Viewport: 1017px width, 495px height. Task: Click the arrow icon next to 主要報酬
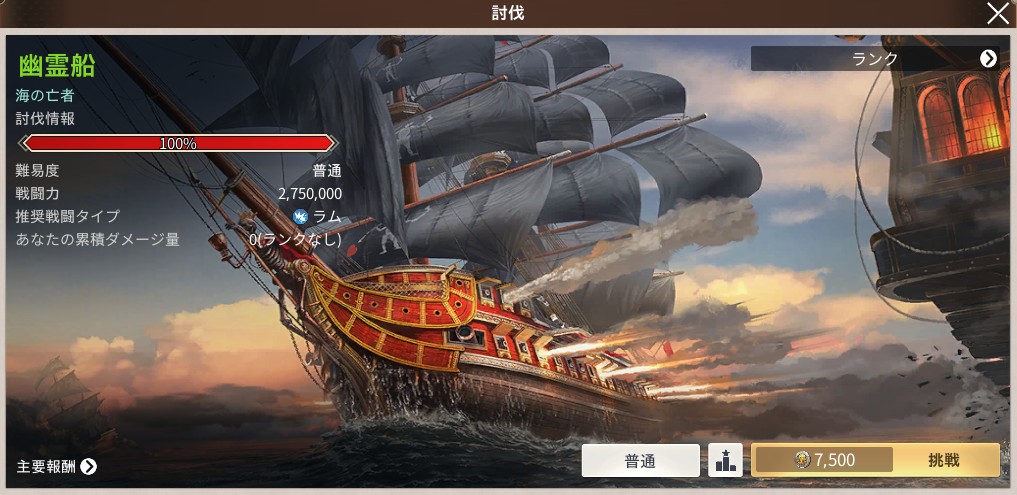89,466
